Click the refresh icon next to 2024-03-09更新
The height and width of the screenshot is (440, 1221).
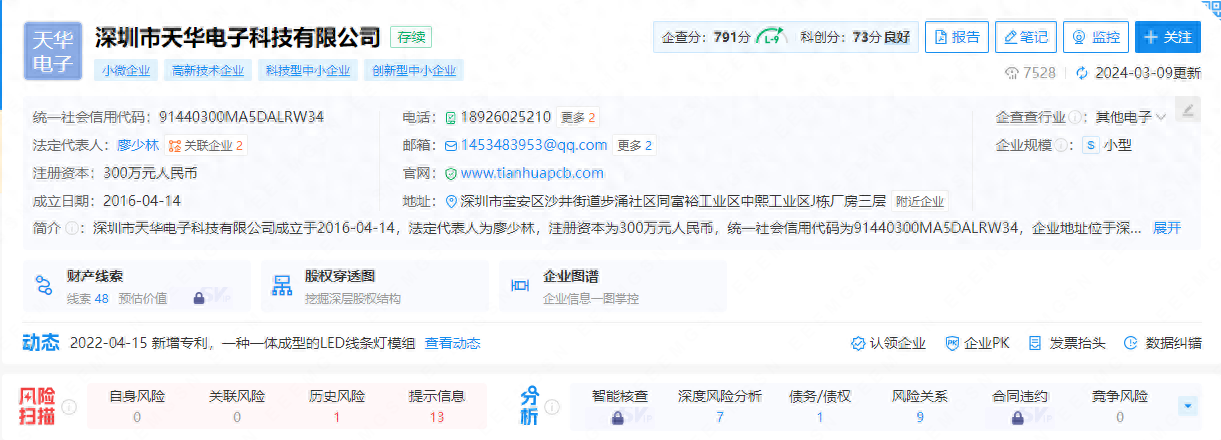coord(1081,73)
